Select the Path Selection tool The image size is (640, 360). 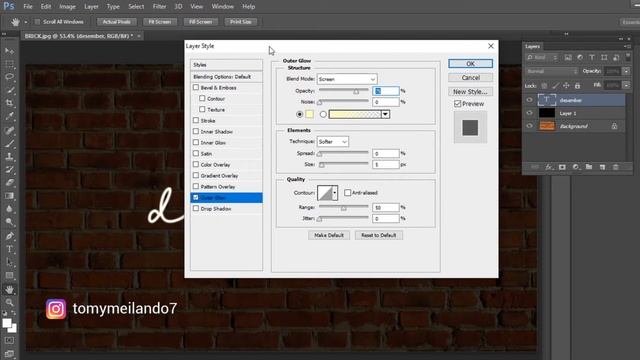pos(9,262)
